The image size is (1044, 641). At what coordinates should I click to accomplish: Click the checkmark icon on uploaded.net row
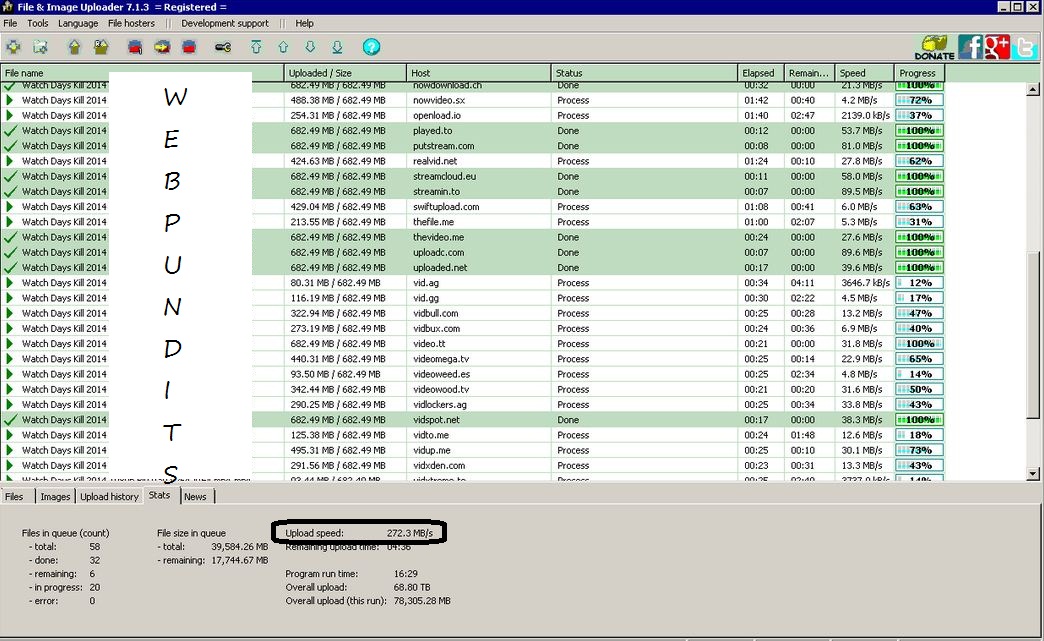tap(10, 268)
